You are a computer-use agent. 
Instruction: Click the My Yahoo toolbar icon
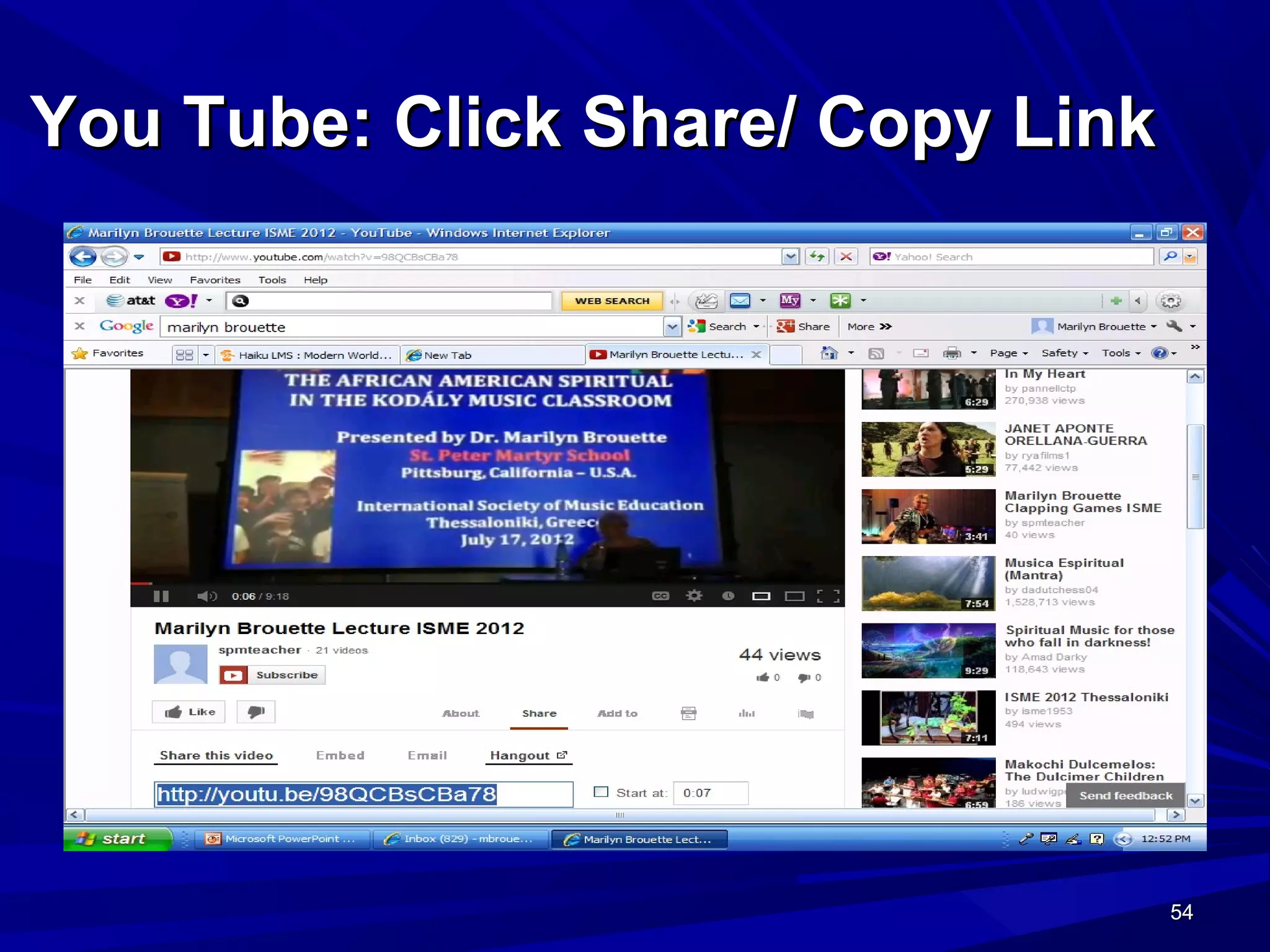tap(790, 301)
